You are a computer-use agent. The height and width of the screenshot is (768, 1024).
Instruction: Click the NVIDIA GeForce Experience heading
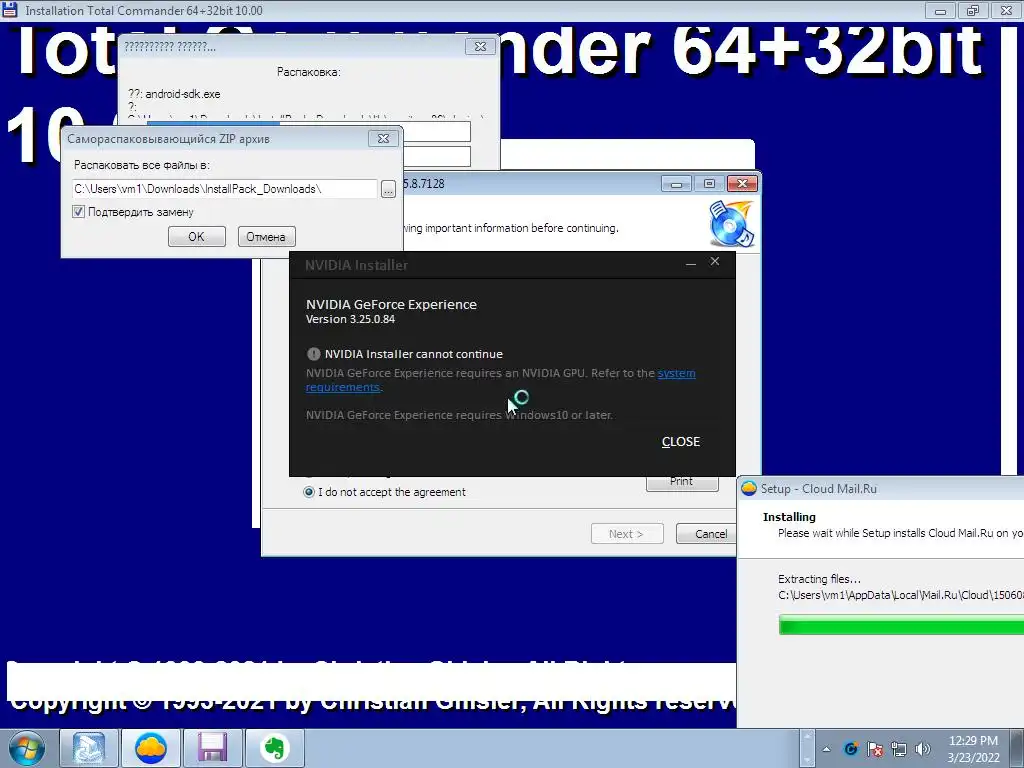tap(391, 304)
